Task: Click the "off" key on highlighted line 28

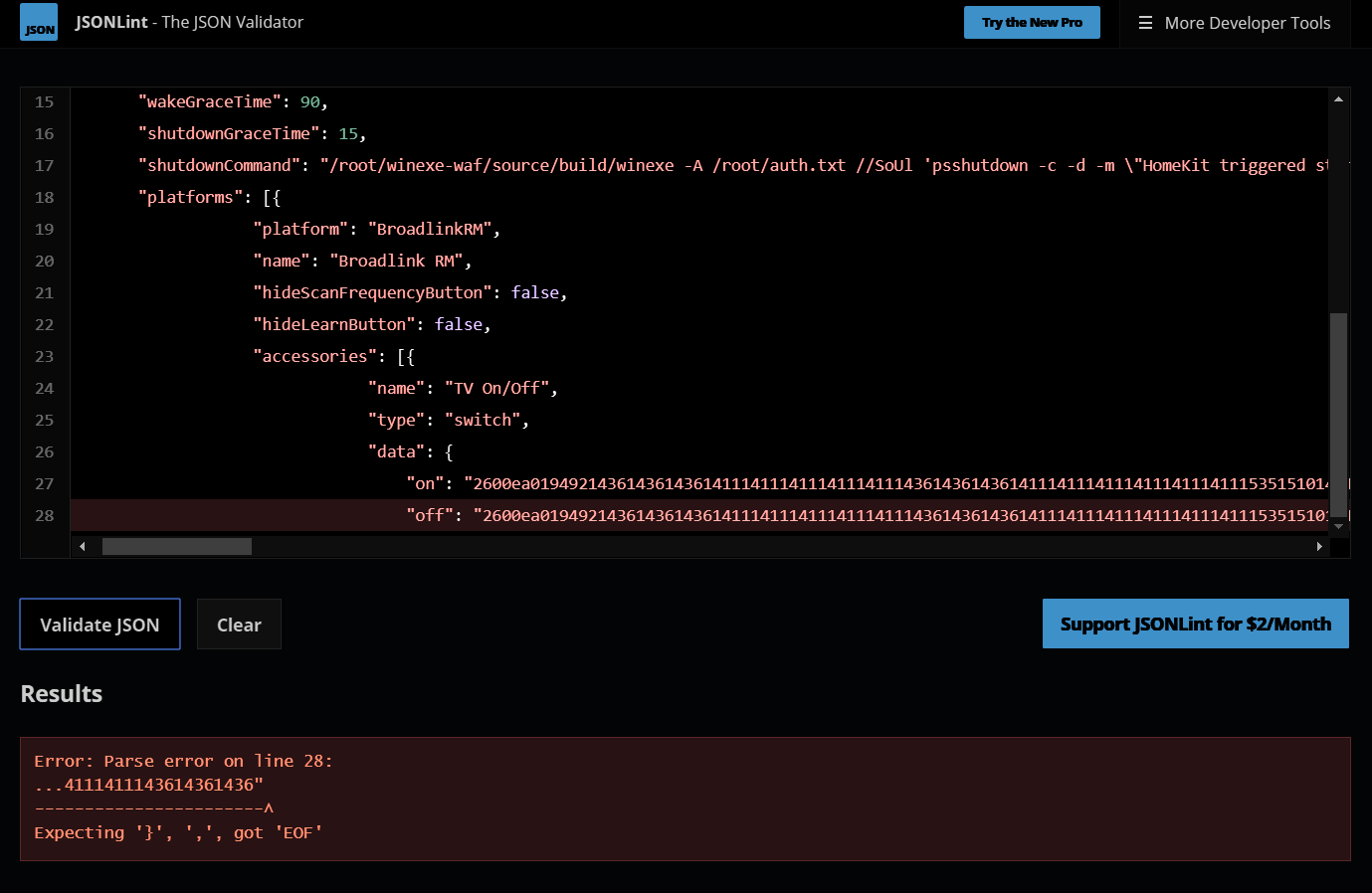Action: click(x=430, y=515)
